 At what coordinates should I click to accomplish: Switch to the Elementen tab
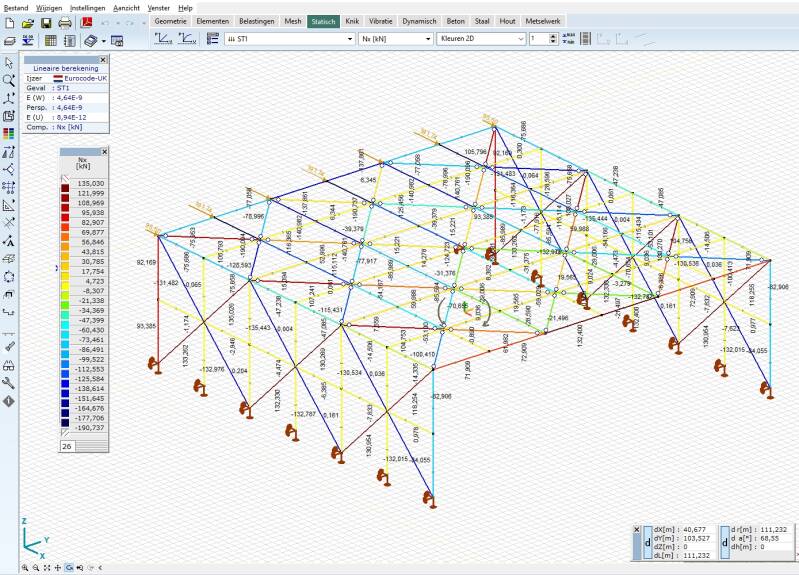click(x=212, y=21)
